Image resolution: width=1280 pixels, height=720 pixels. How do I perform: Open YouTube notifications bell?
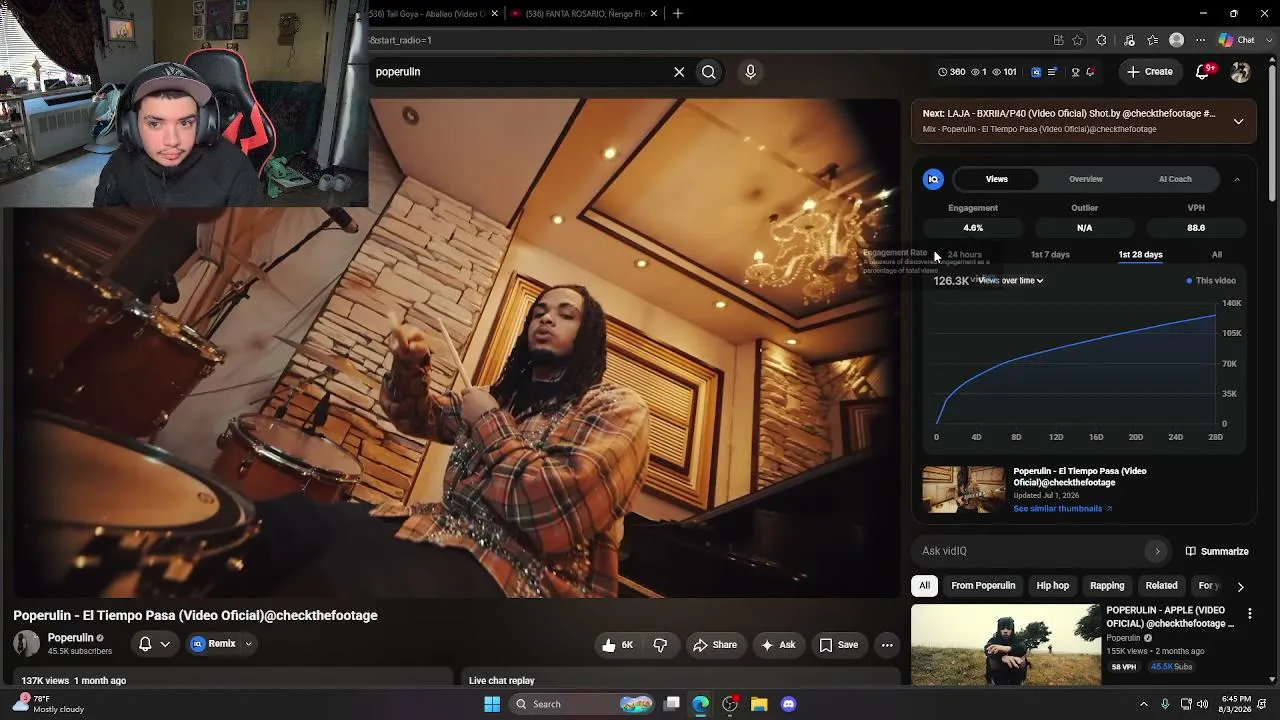[x=1203, y=72]
